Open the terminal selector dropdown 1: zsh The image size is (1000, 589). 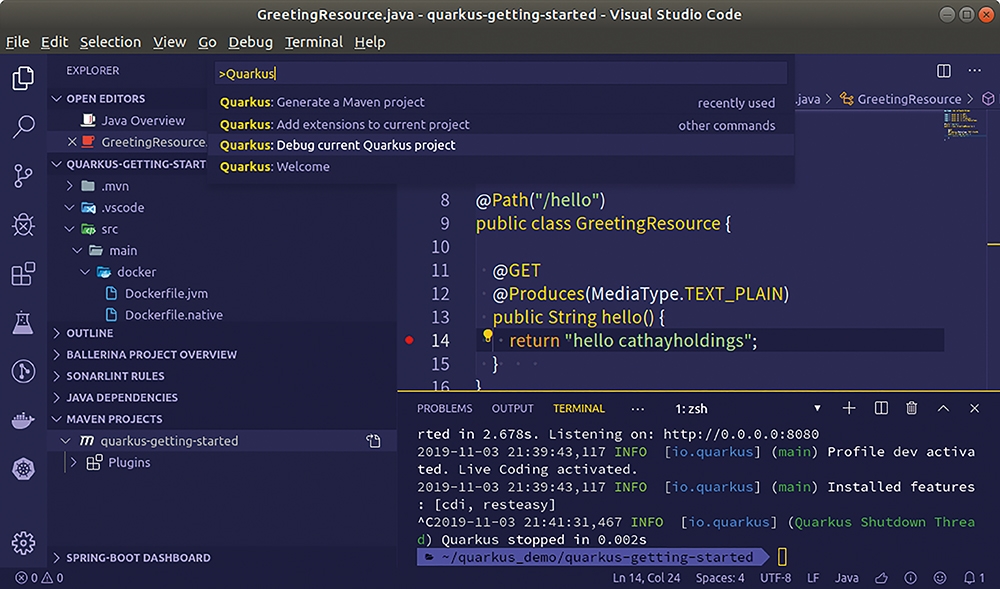748,408
